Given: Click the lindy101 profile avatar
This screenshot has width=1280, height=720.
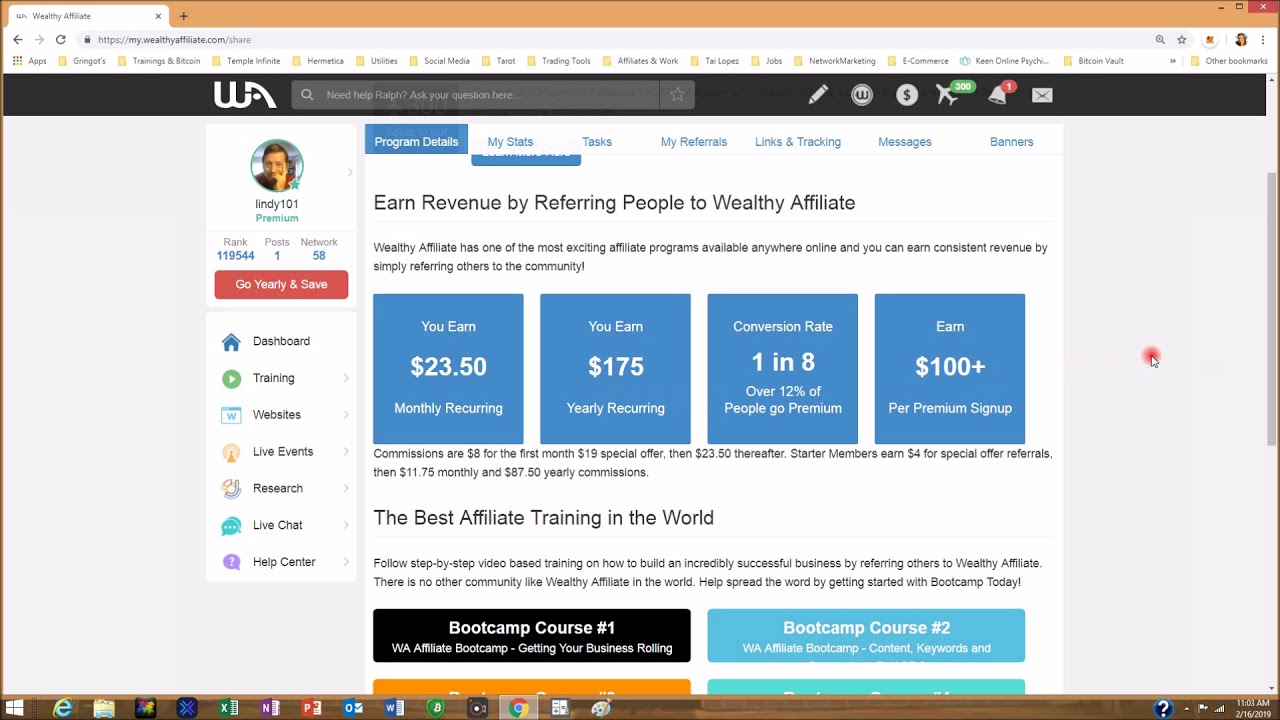Looking at the screenshot, I should 277,166.
